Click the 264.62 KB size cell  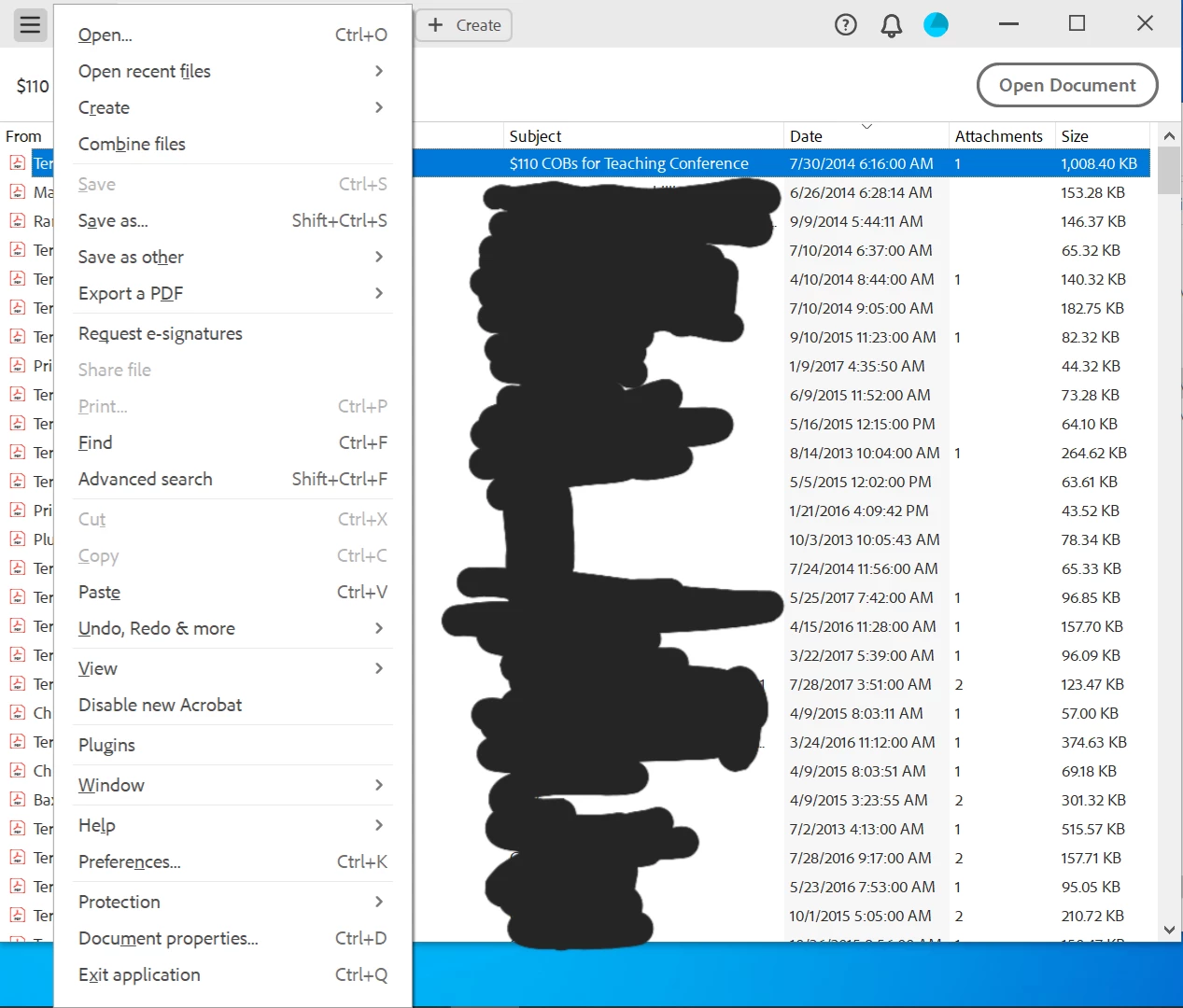[x=1093, y=453]
